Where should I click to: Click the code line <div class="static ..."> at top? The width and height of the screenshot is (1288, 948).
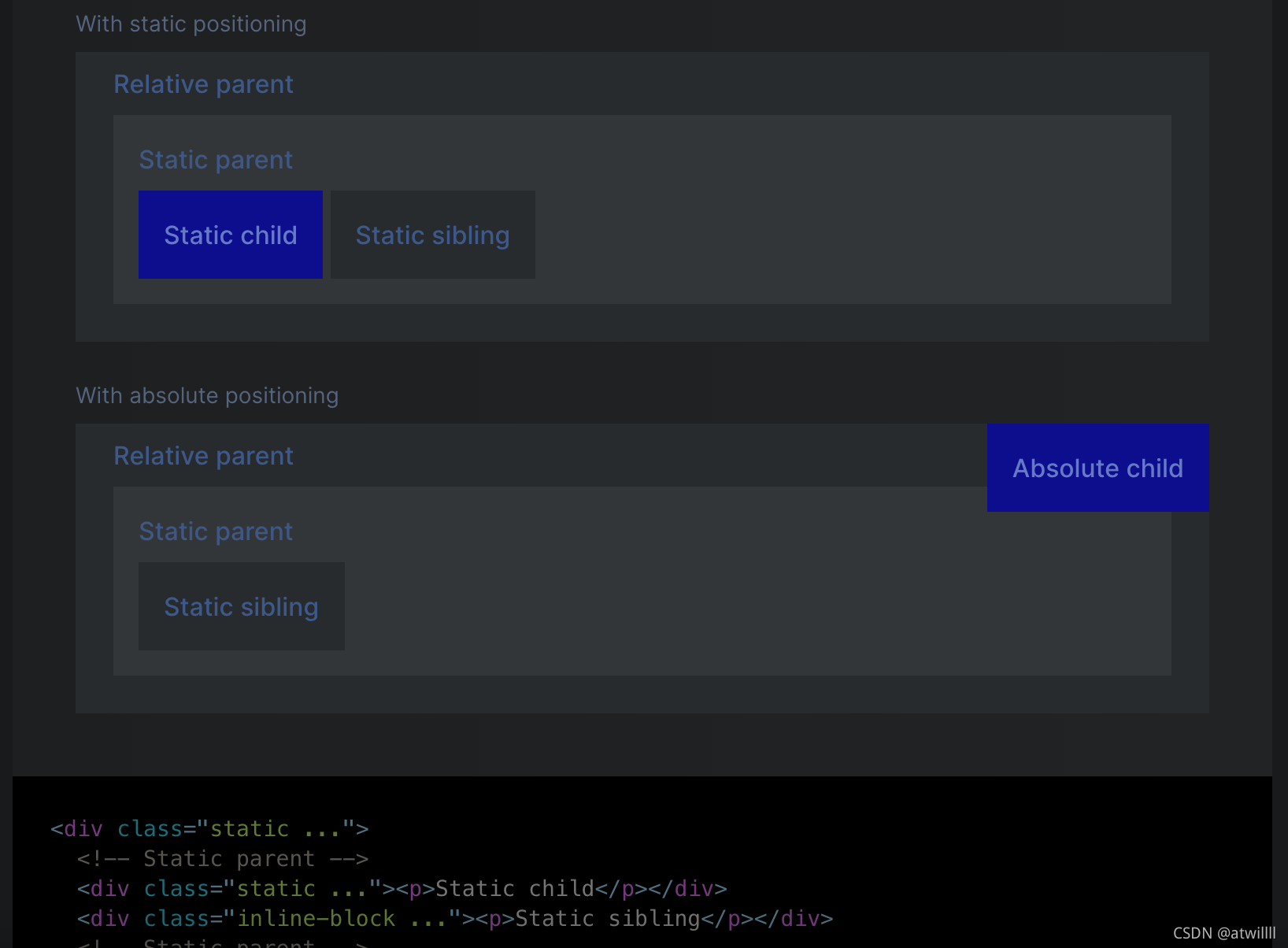click(x=209, y=829)
